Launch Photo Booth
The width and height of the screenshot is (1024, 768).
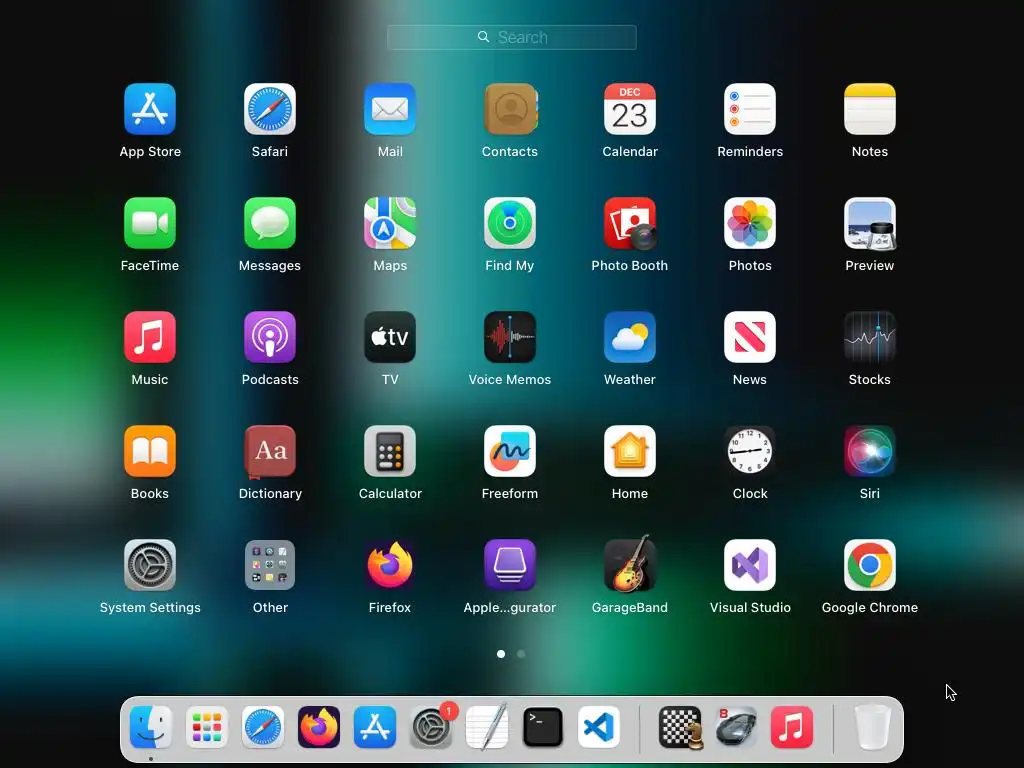(x=630, y=223)
